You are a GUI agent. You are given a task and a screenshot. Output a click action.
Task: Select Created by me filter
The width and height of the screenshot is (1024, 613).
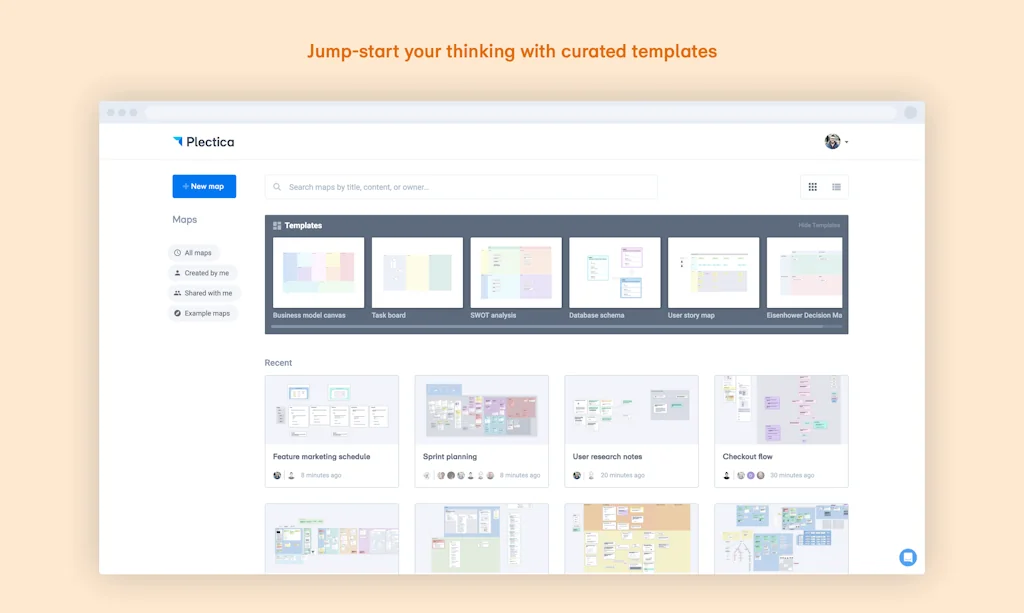pos(201,273)
